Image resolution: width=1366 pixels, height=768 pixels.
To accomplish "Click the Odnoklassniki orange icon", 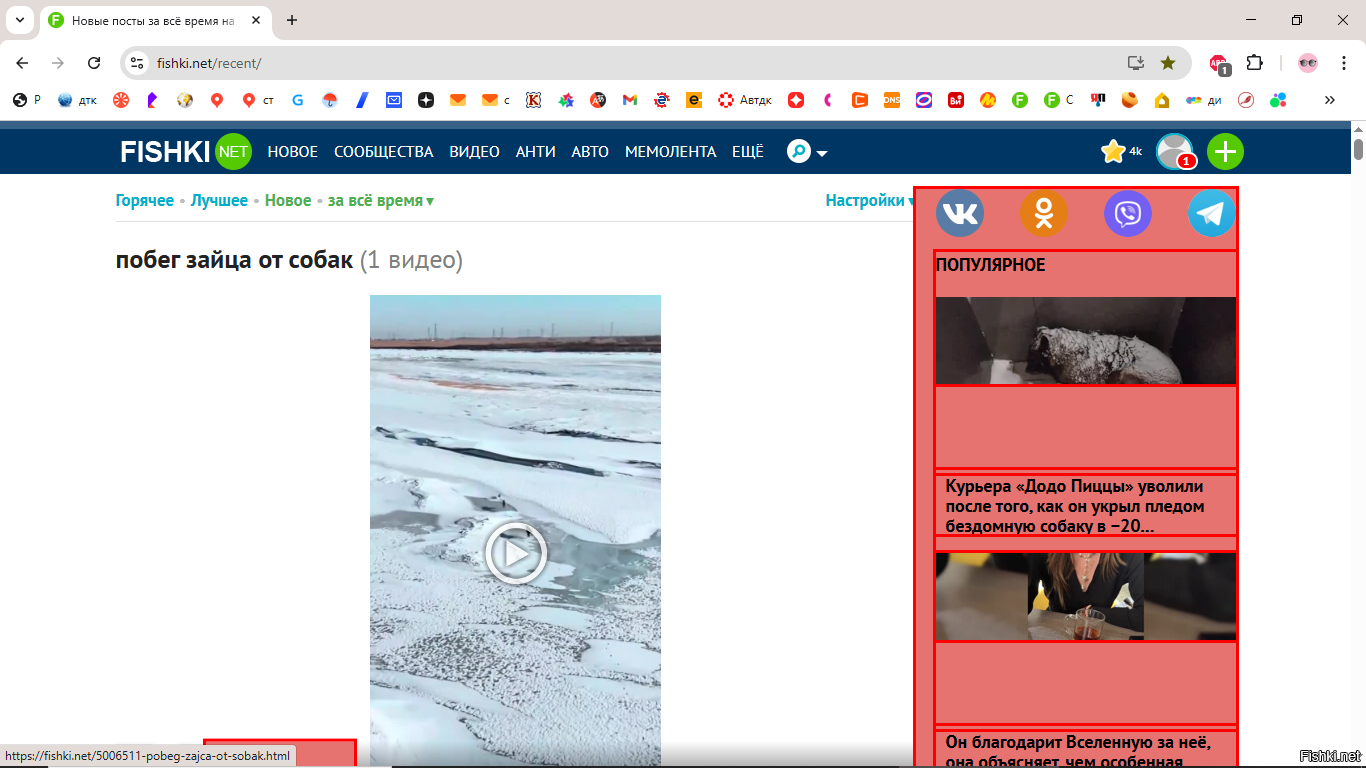I will pyautogui.click(x=1043, y=214).
